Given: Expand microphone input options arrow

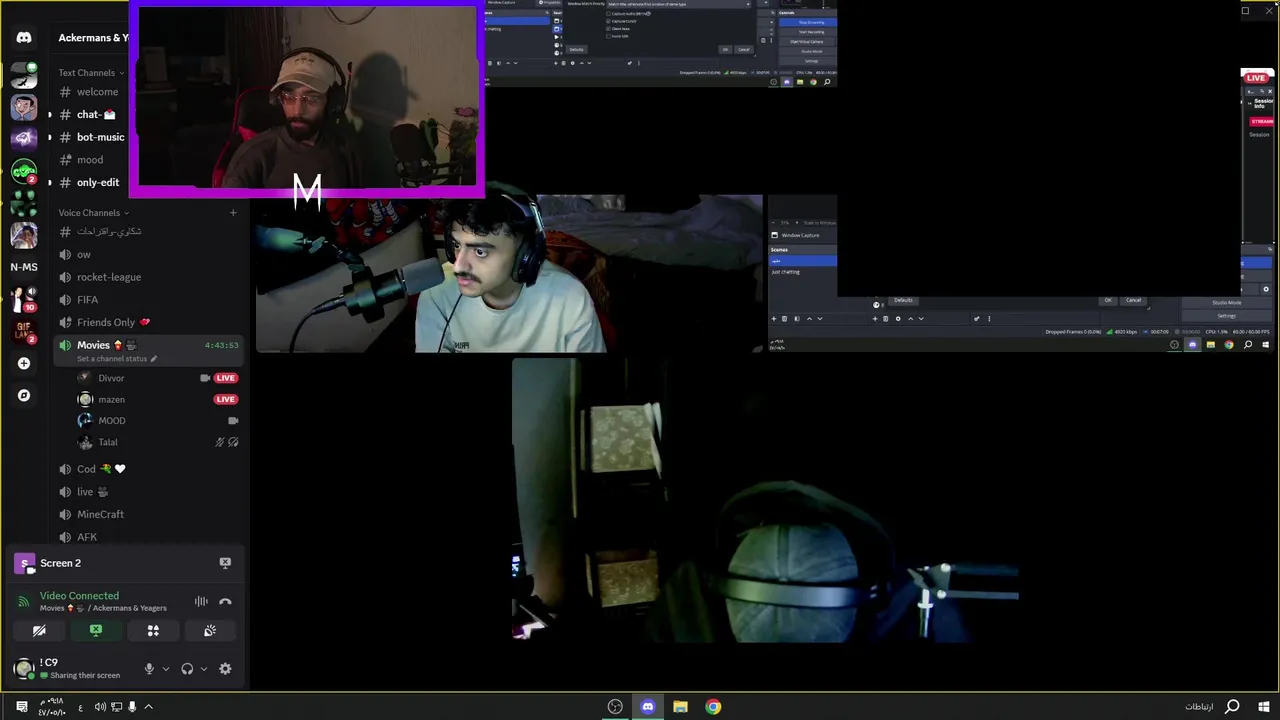Looking at the screenshot, I should coord(165,669).
